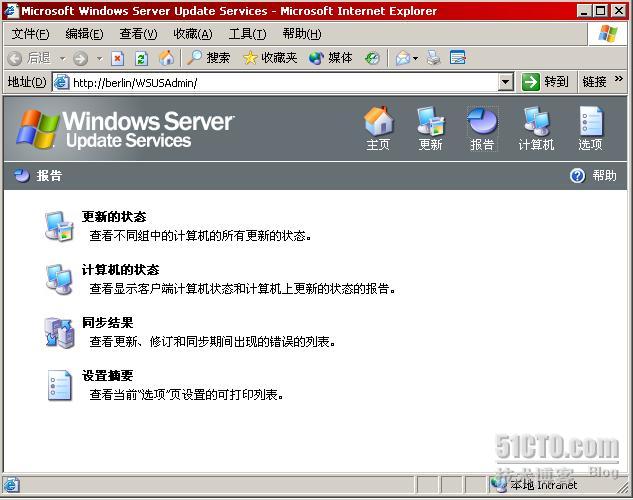
Task: Expand the 链接 links bar chevron
Action: (618, 79)
